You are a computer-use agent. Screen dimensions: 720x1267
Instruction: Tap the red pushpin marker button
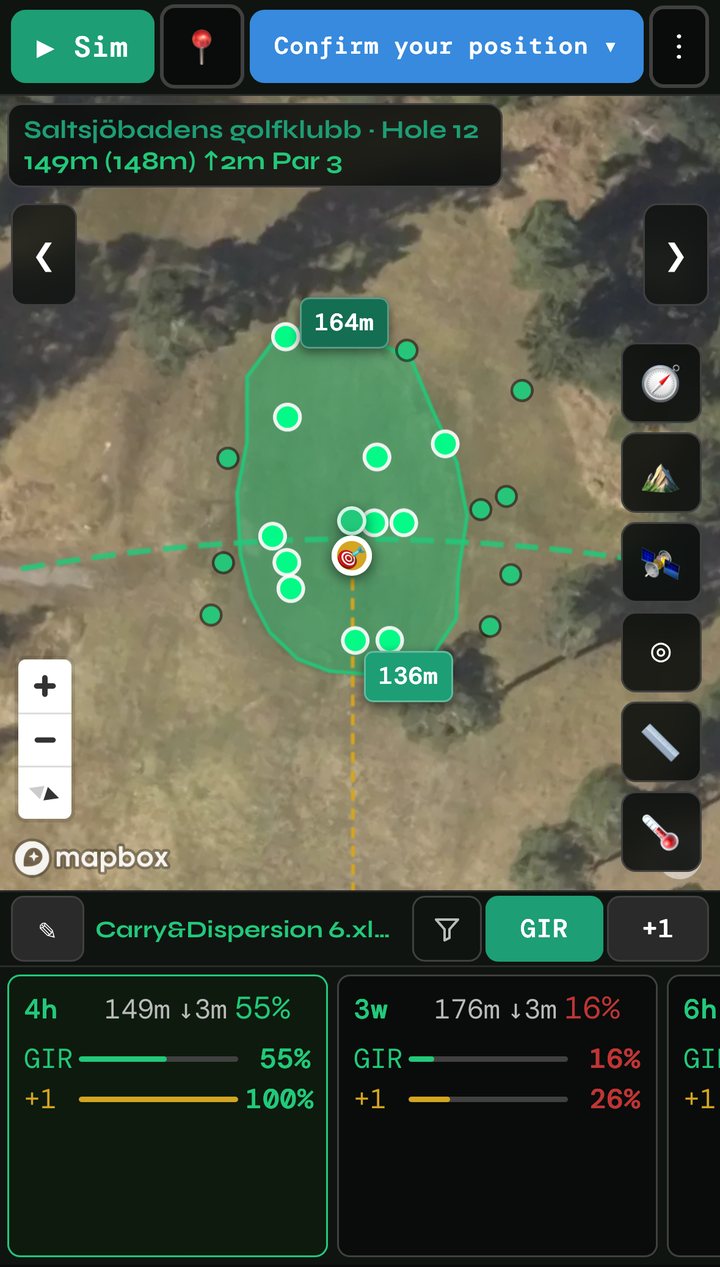(x=202, y=47)
